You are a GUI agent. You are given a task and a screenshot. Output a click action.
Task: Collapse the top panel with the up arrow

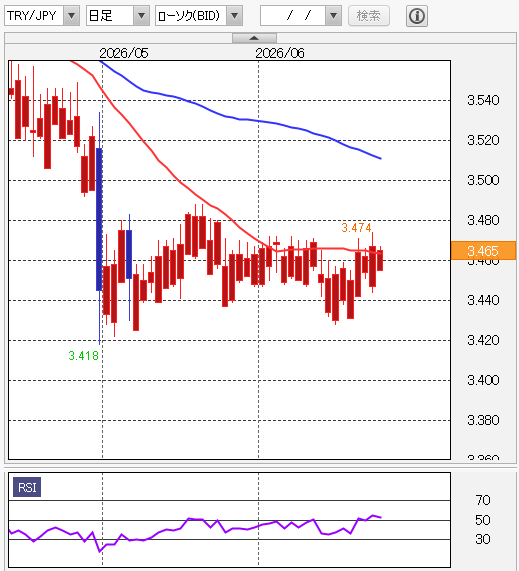(x=254, y=38)
